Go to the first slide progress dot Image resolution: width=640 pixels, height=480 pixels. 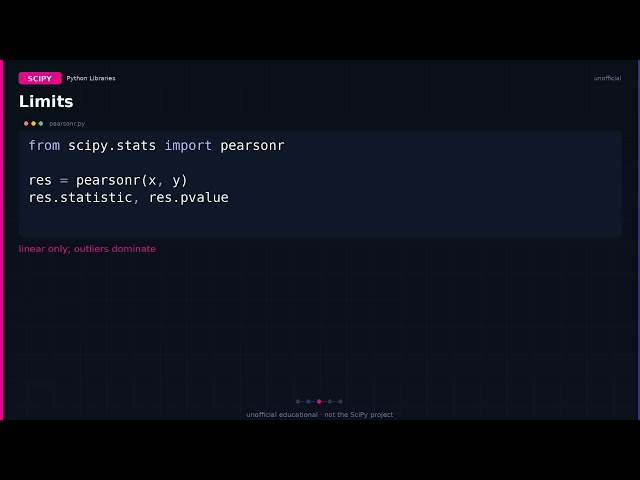tap(298, 401)
